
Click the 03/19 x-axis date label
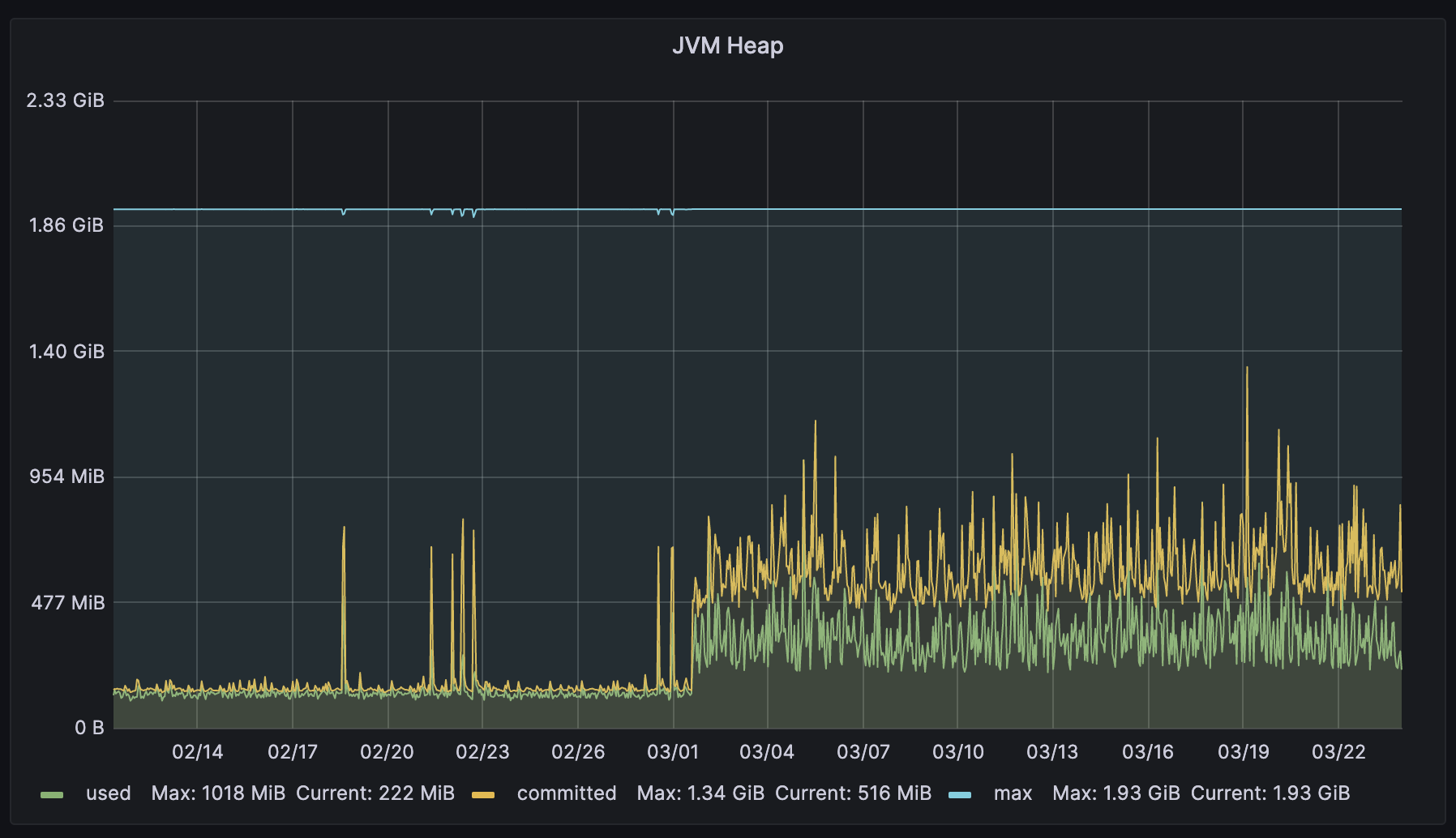pos(1244,752)
